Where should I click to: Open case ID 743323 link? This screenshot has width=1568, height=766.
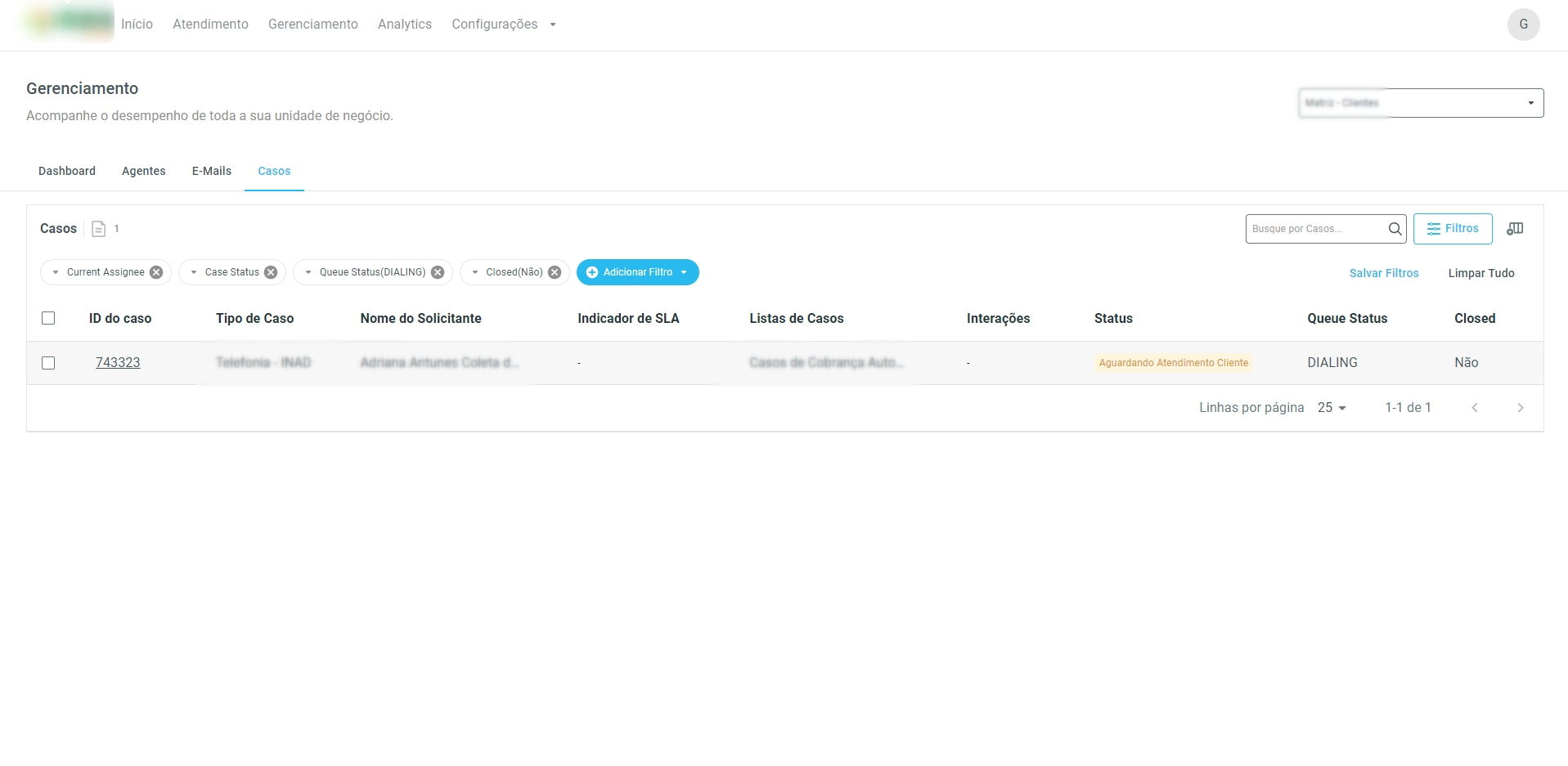point(118,363)
